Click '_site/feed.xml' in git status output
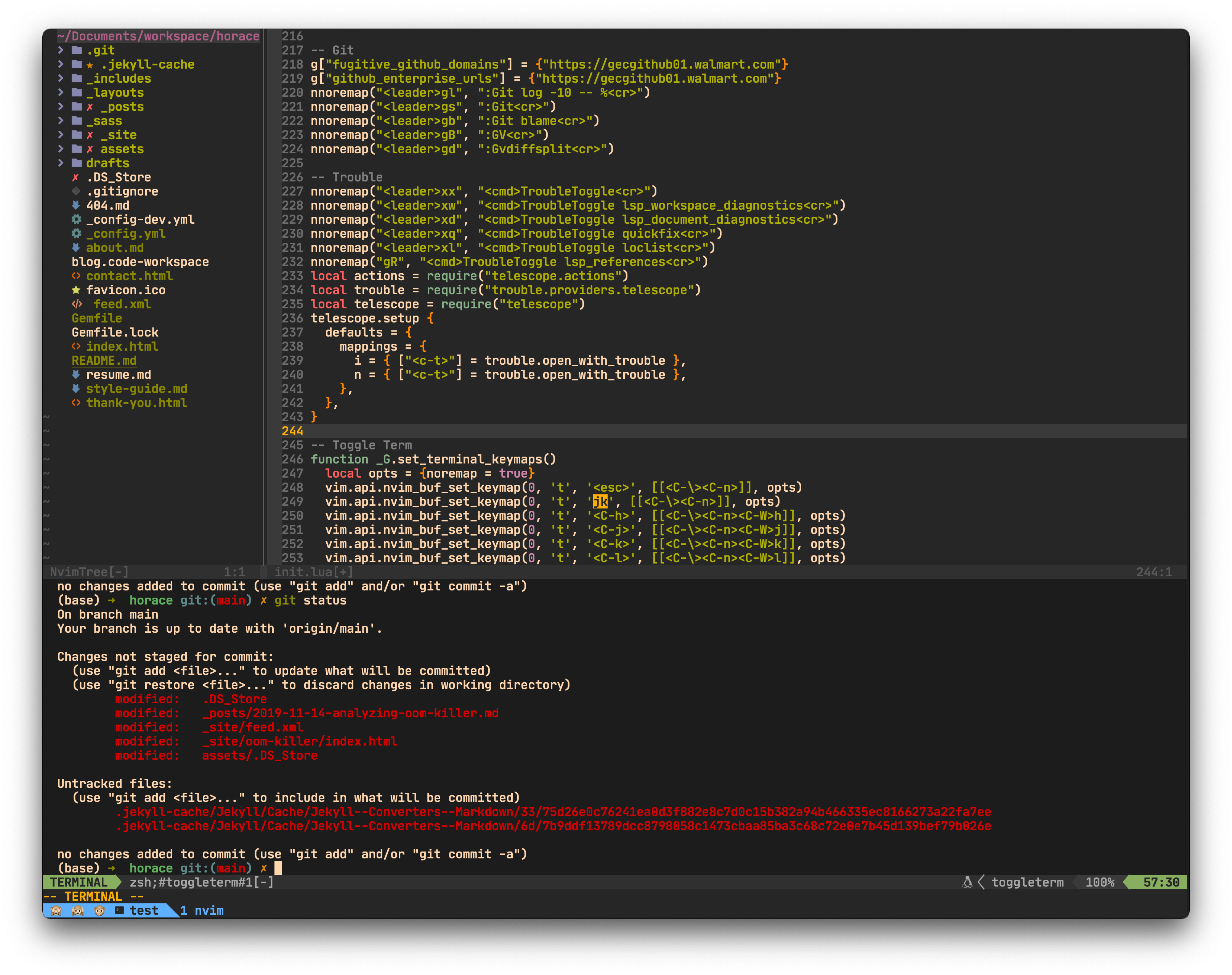1232x975 pixels. click(x=252, y=727)
